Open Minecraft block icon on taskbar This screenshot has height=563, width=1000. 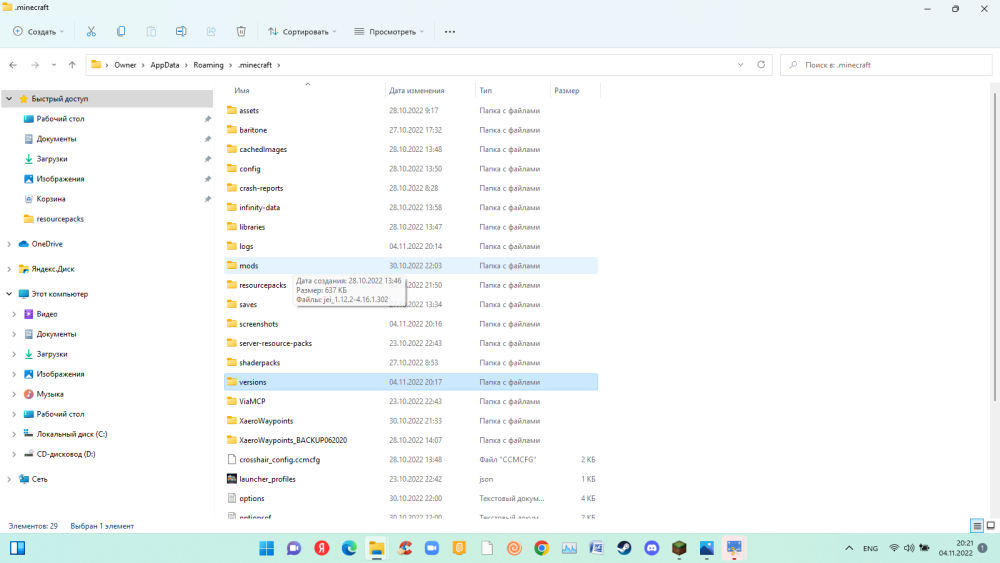click(x=679, y=548)
